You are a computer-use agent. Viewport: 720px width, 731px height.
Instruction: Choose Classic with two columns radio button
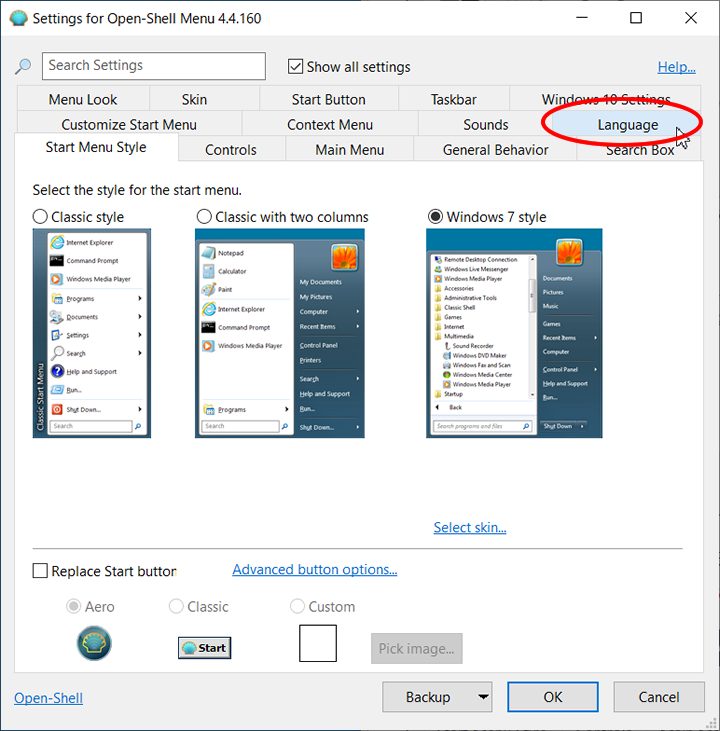(204, 216)
